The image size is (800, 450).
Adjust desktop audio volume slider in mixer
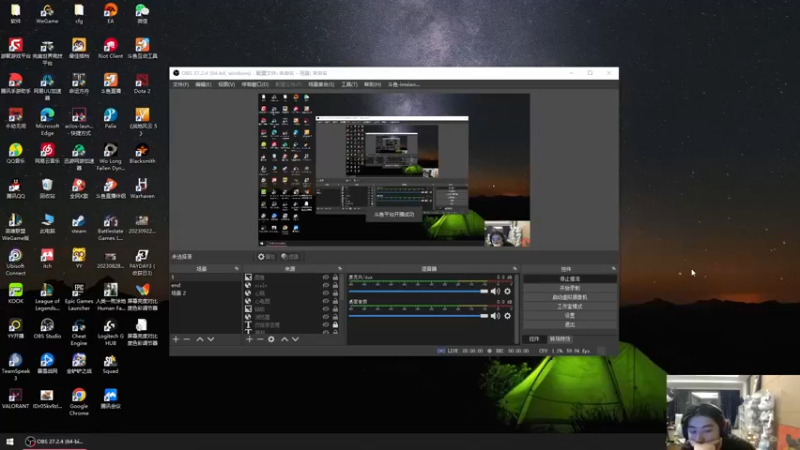point(418,316)
